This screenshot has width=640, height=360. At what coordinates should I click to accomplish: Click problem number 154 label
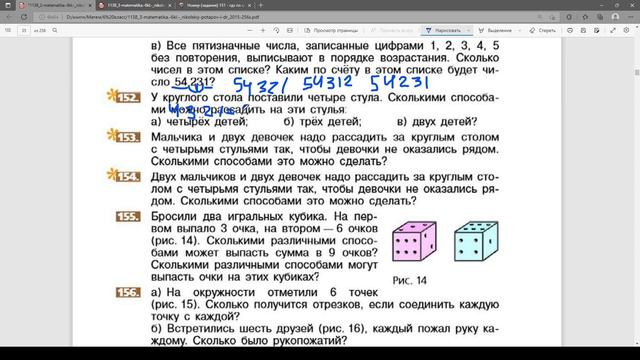click(128, 177)
